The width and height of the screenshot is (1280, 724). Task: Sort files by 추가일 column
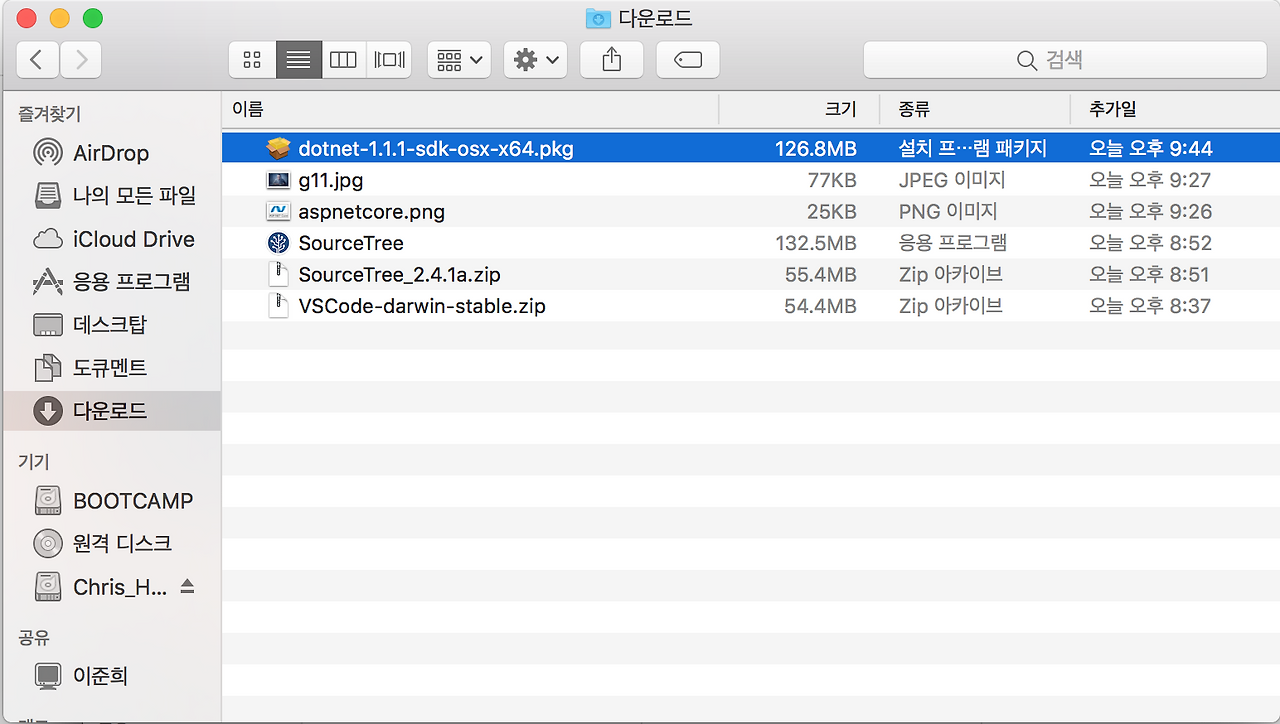pyautogui.click(x=1175, y=109)
